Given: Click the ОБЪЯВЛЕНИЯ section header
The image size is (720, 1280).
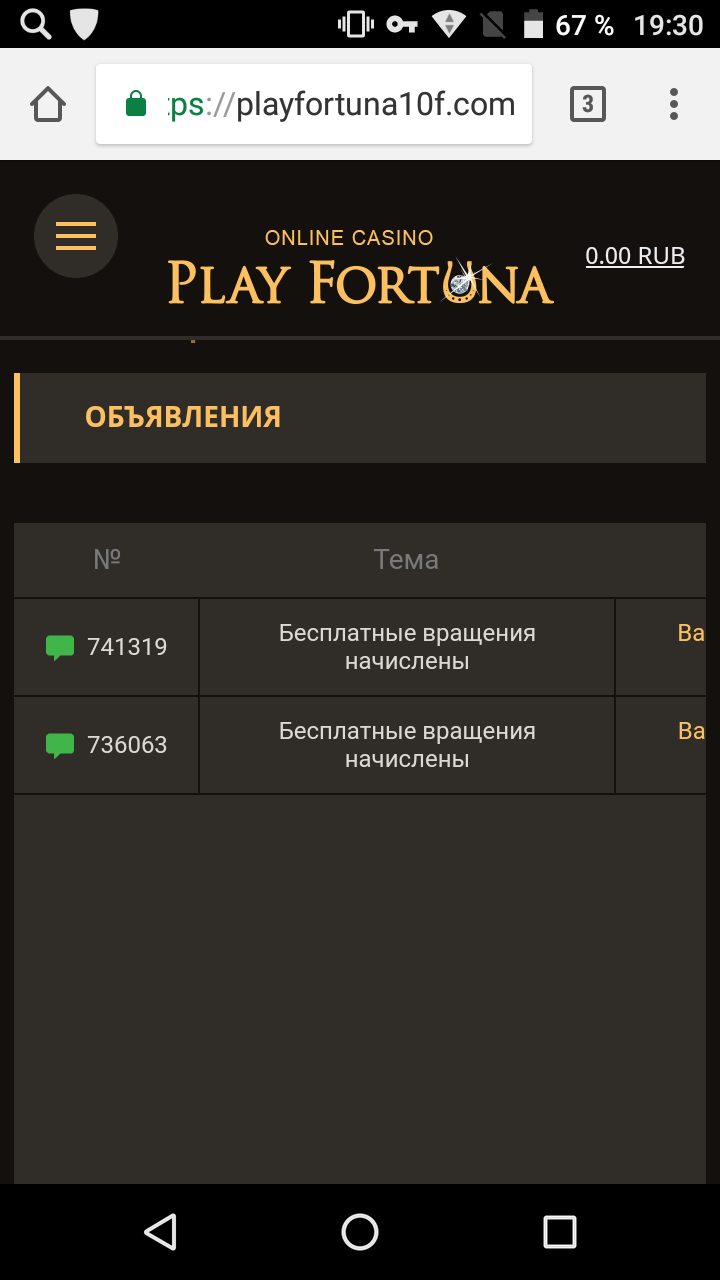Looking at the screenshot, I should (182, 417).
